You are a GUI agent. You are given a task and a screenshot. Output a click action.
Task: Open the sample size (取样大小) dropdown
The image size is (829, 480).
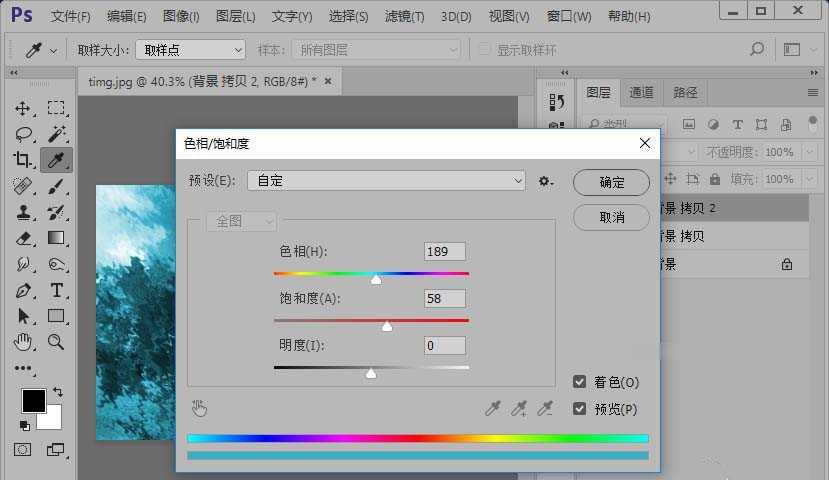coord(190,50)
